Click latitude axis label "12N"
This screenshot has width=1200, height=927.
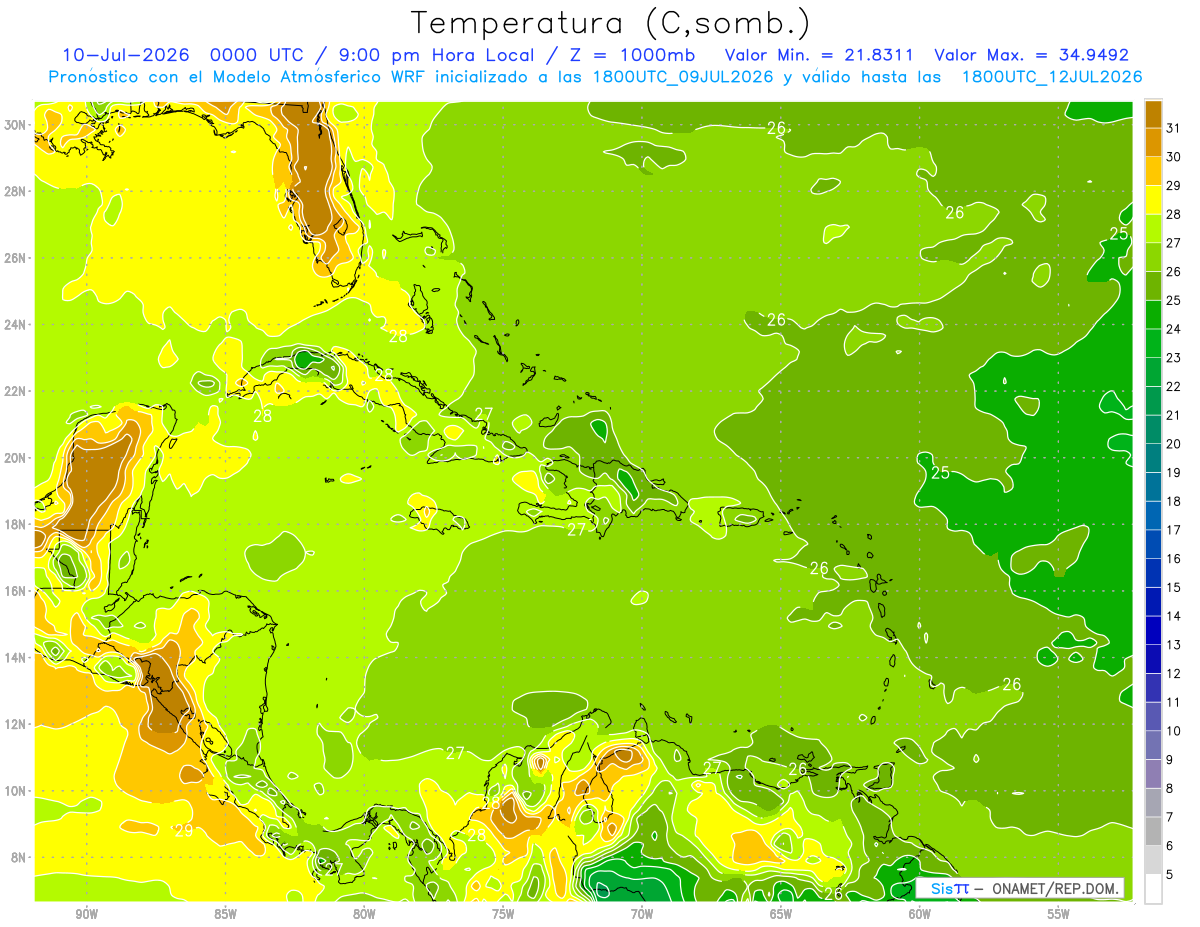tap(15, 724)
